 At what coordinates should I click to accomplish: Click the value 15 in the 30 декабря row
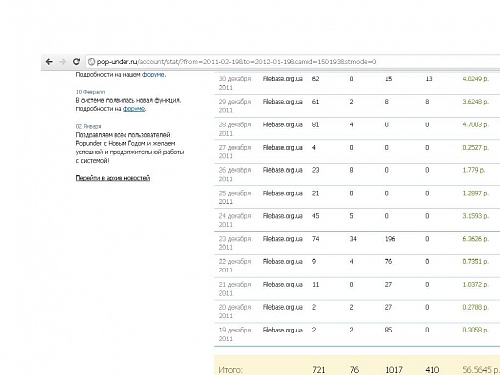[388, 79]
